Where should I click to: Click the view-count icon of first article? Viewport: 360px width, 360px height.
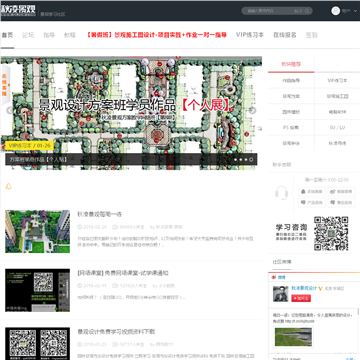point(115,227)
